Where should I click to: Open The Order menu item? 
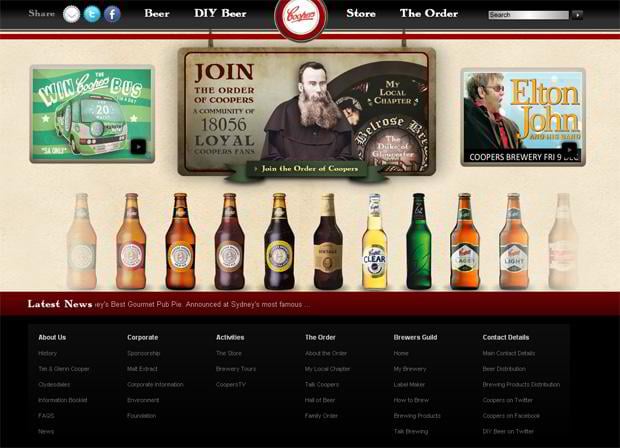(429, 14)
